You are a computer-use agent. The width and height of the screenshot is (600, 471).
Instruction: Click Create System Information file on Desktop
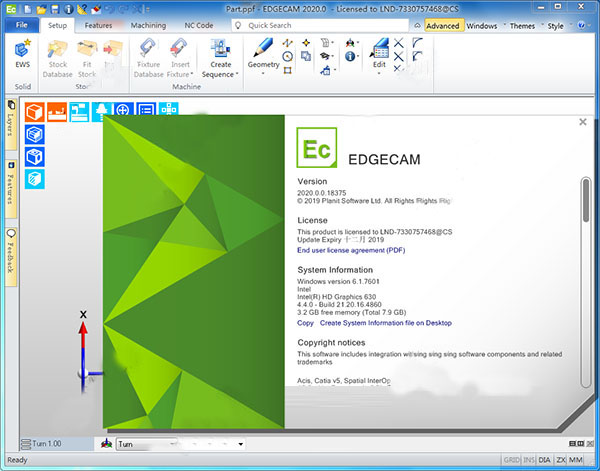[x=385, y=323]
